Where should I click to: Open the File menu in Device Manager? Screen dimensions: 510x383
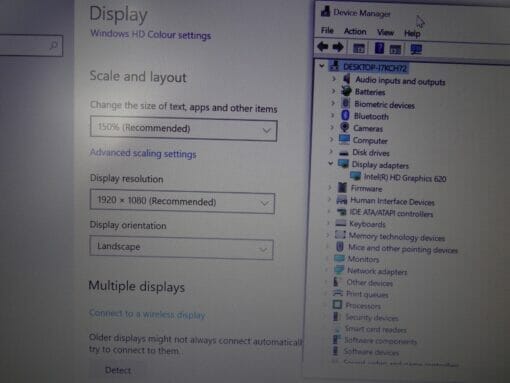point(327,30)
